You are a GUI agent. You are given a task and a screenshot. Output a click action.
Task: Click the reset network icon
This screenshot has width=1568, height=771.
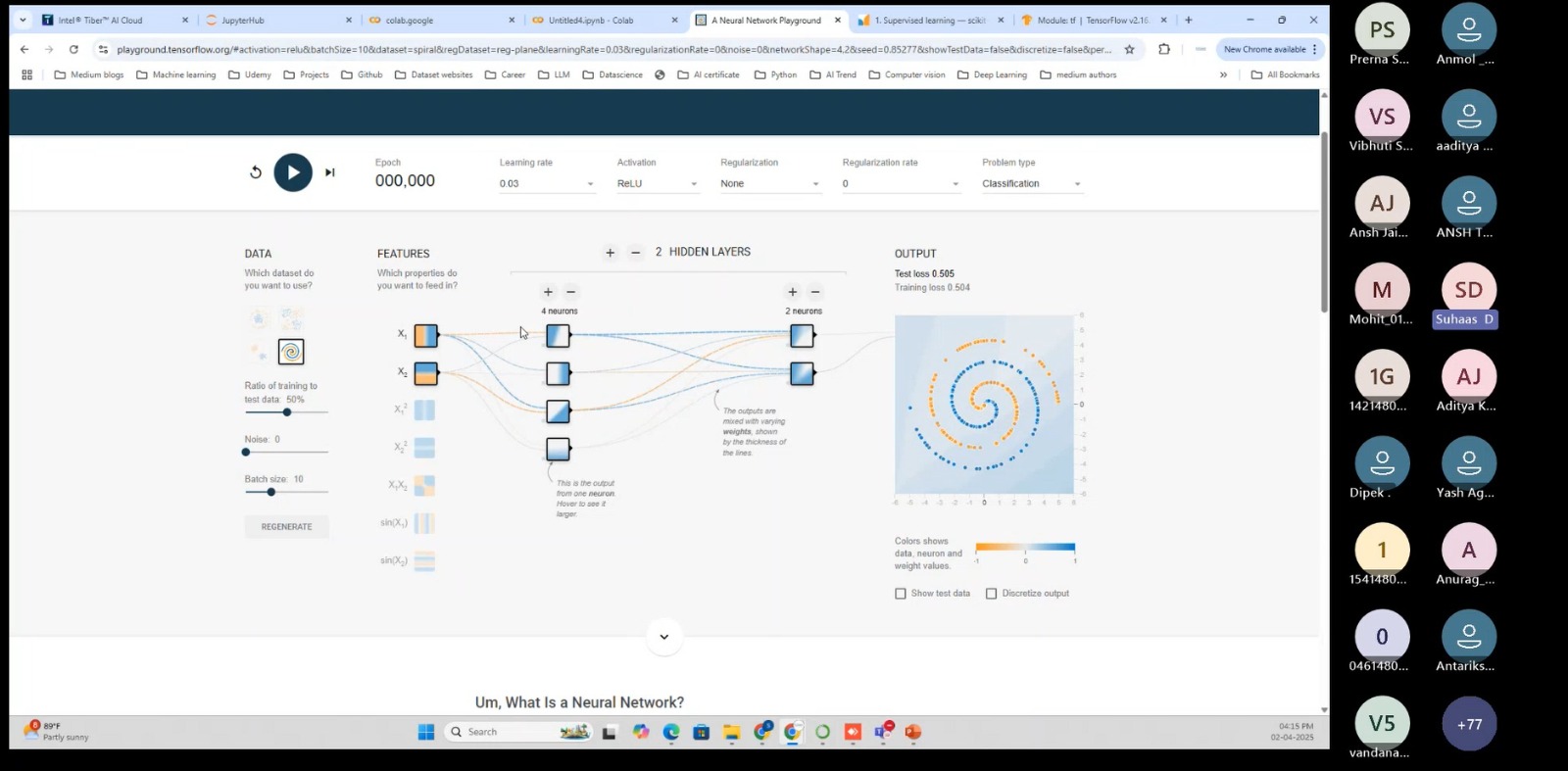click(256, 172)
